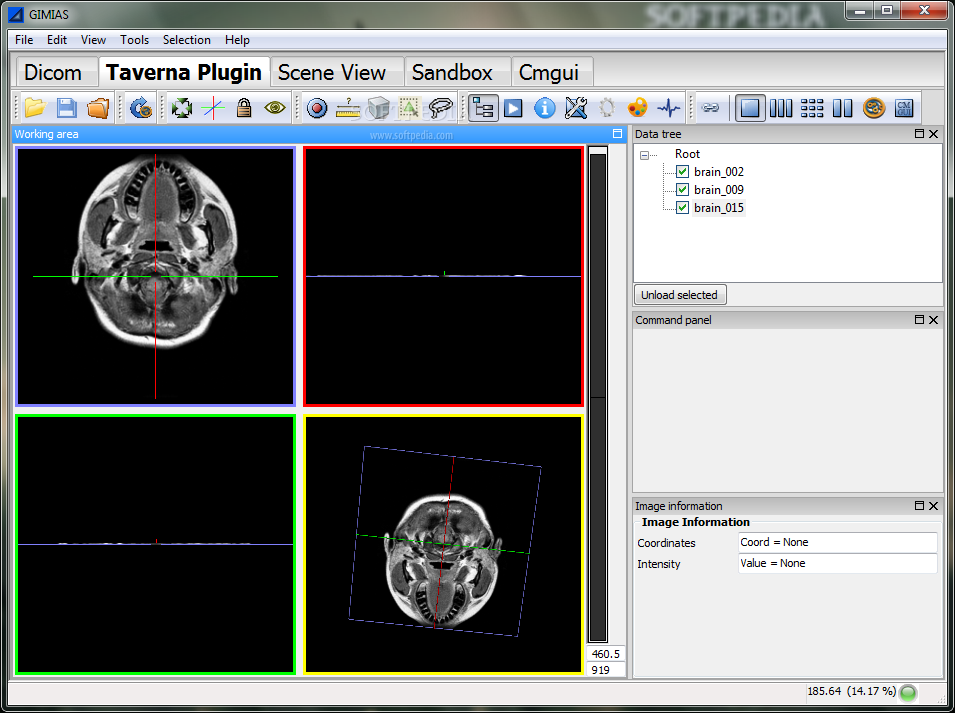
Task: Select the Taverna Plugin tab
Action: (183, 72)
